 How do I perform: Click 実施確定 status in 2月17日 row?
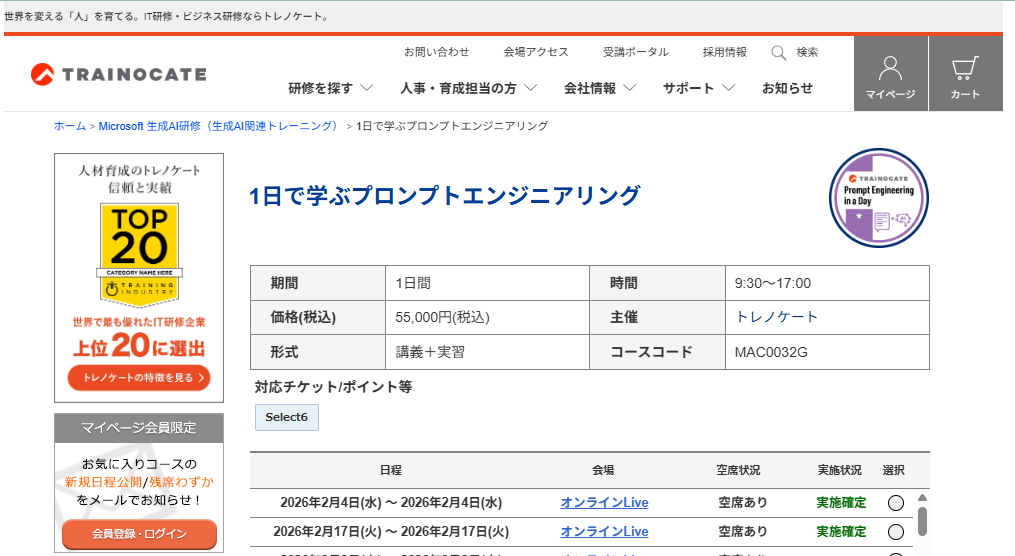click(x=841, y=532)
